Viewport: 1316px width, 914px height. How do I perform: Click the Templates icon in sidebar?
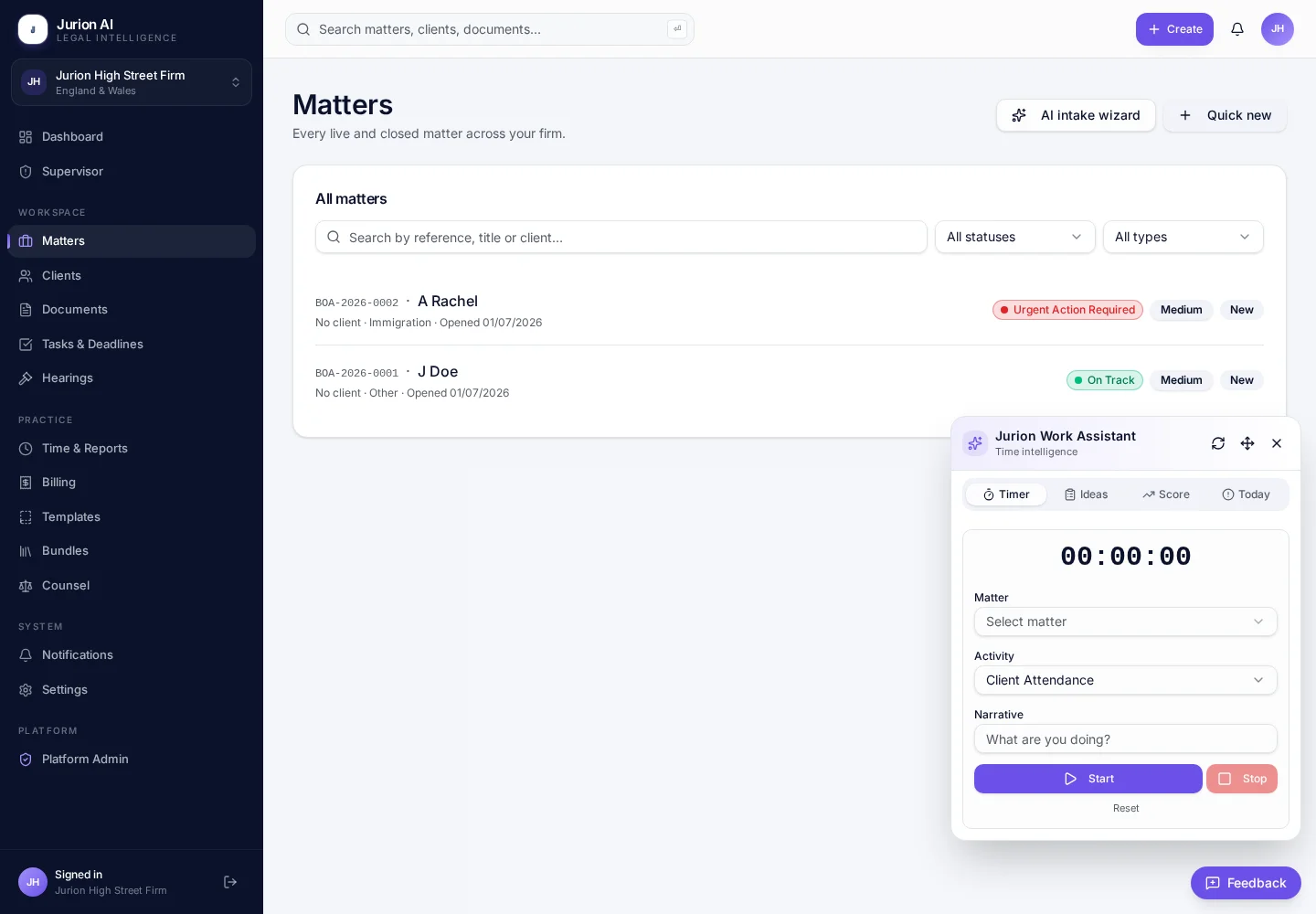click(26, 517)
